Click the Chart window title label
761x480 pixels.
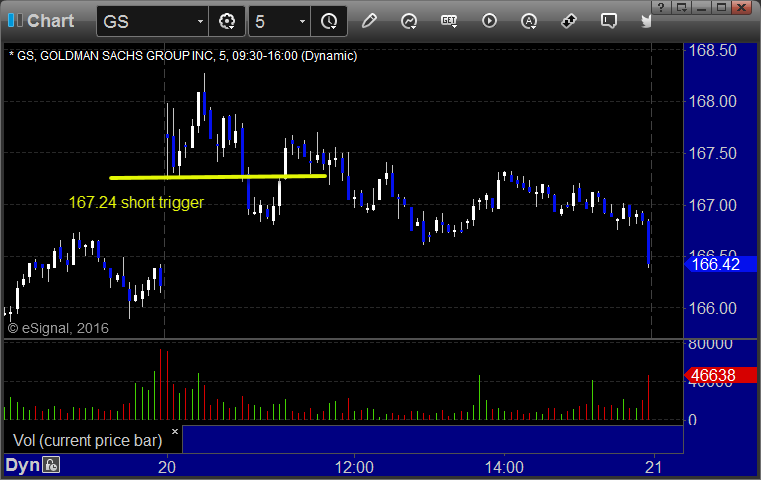(x=50, y=21)
